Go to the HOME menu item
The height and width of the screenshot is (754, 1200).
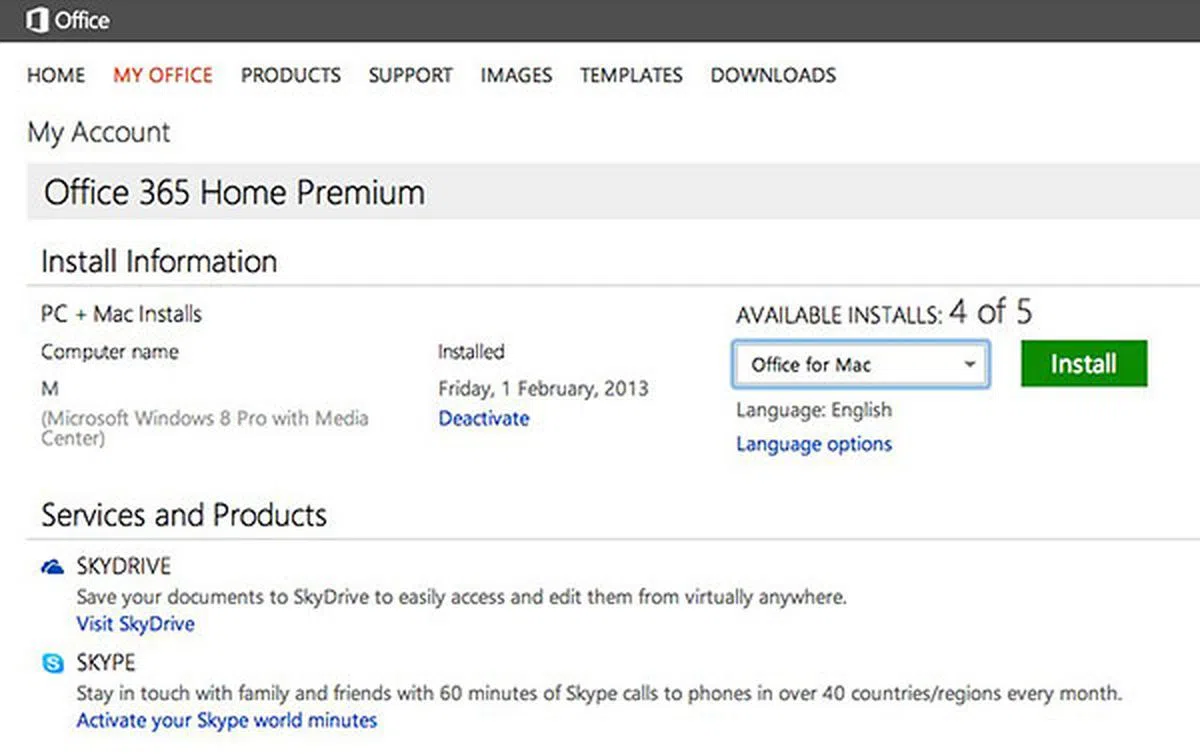point(56,75)
